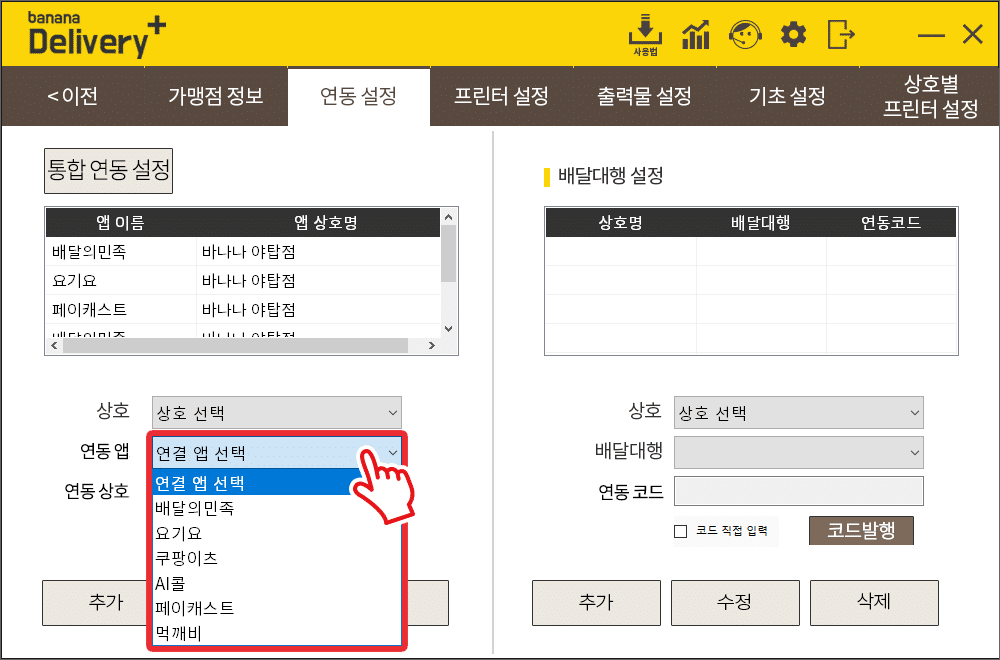
Task: Choose 연결 앱 선택 in the dropdown list
Action: [277, 483]
